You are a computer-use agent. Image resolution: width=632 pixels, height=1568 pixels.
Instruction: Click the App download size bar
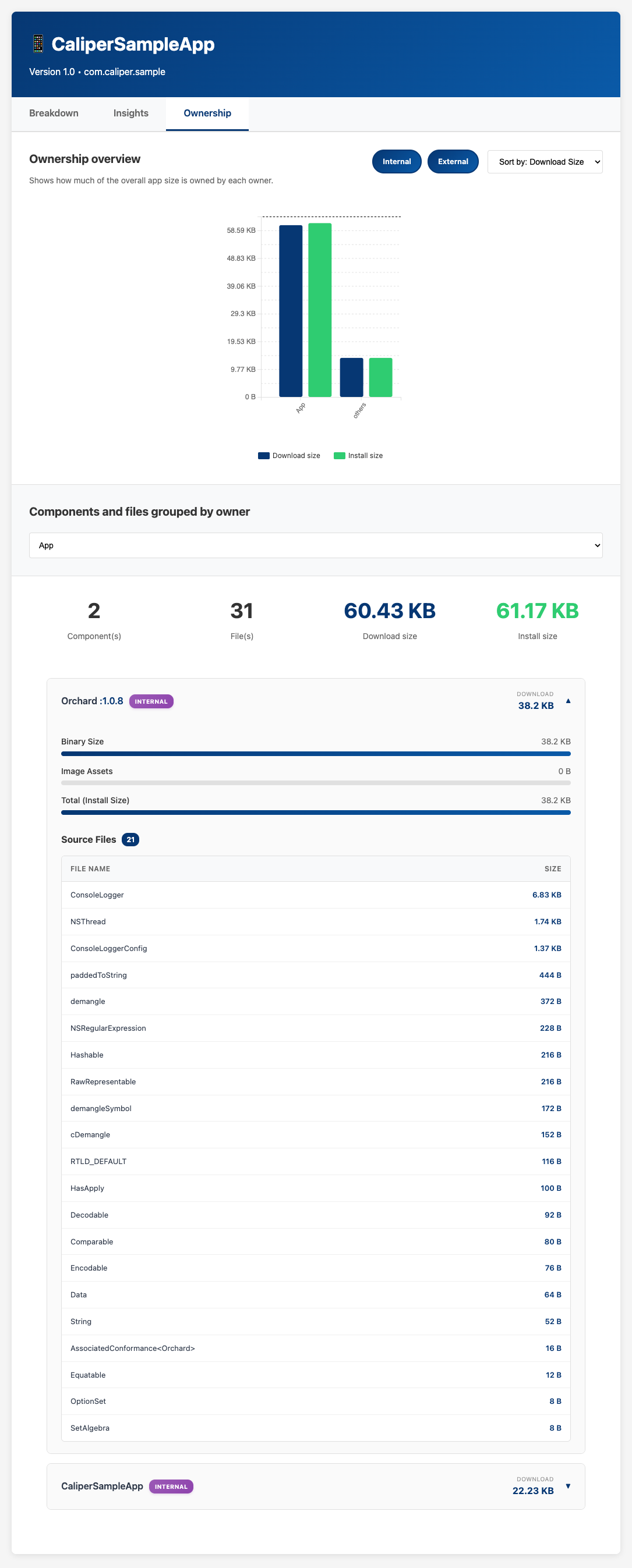pyautogui.click(x=291, y=311)
